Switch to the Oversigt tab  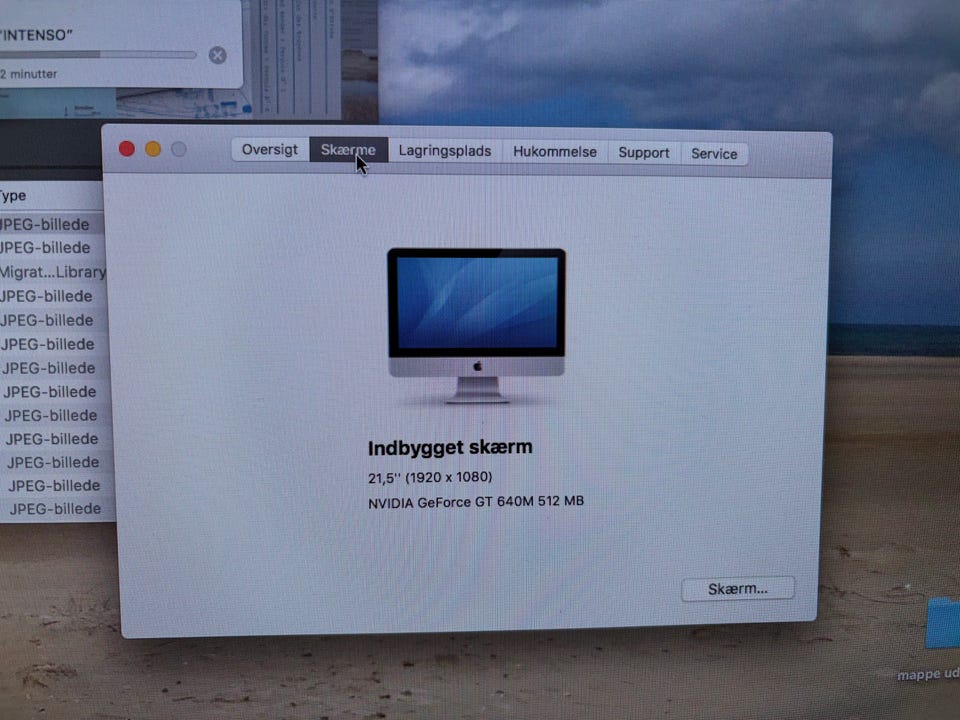click(270, 150)
